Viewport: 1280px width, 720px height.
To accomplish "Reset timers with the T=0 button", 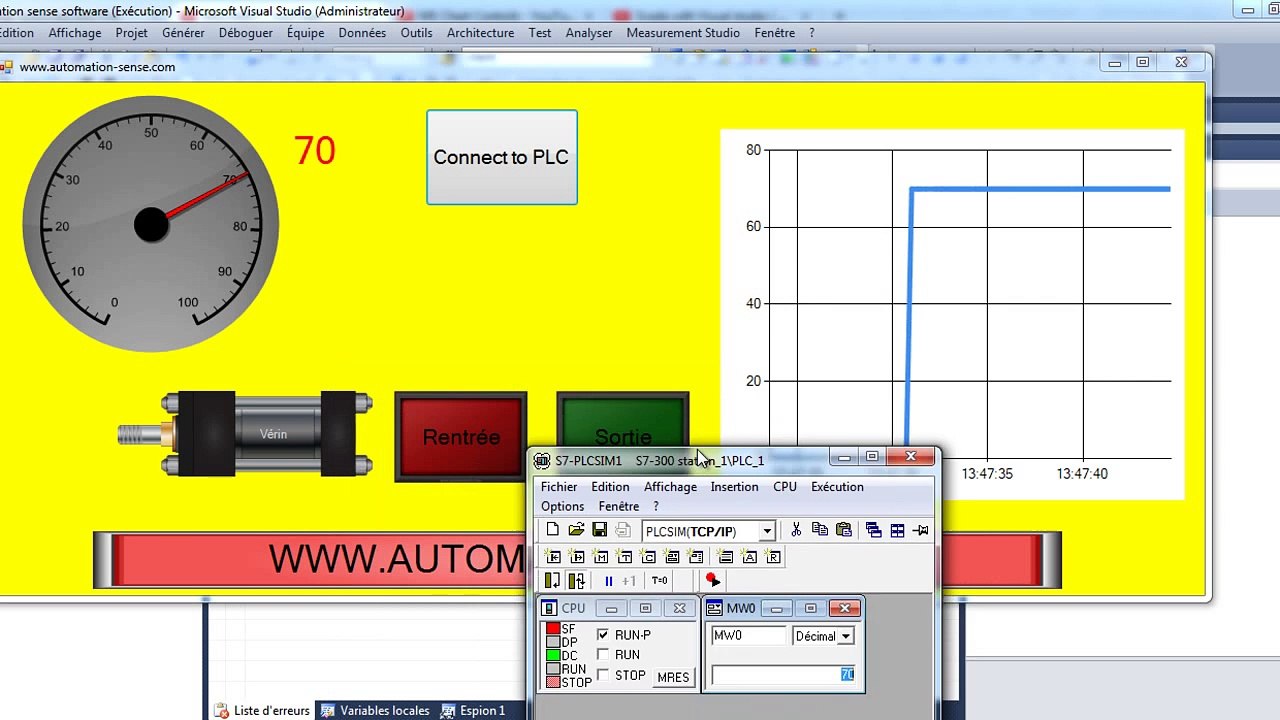I will click(659, 580).
